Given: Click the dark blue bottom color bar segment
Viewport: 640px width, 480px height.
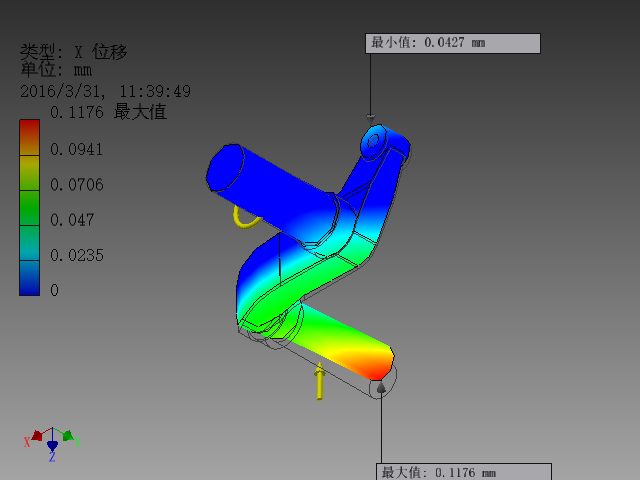Looking at the screenshot, I should [29, 278].
